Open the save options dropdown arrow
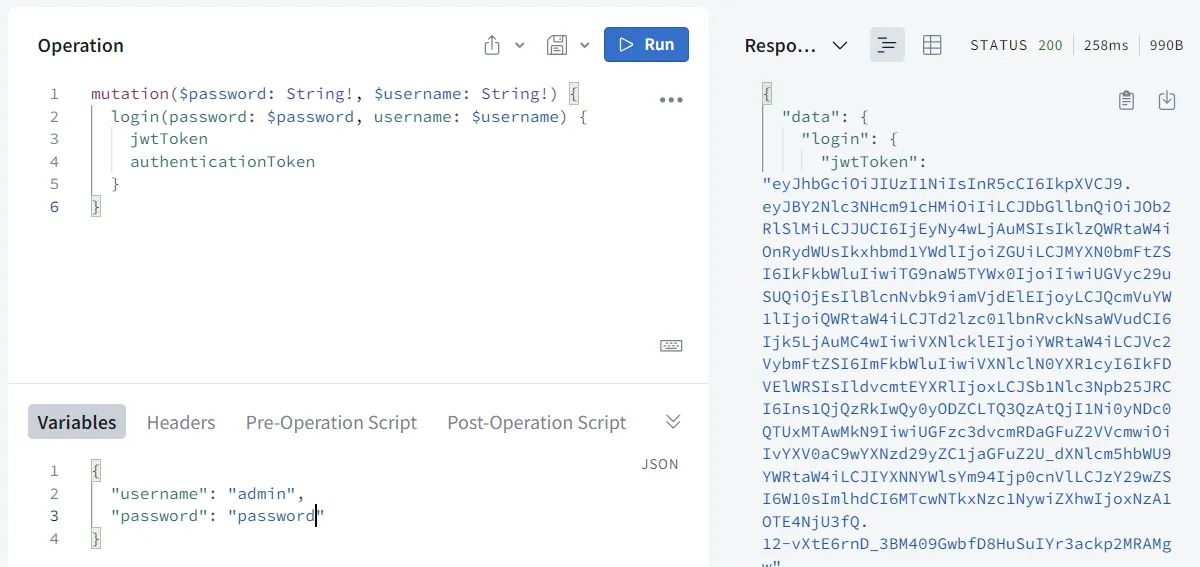Screen dimensions: 1200x567 [585, 45]
